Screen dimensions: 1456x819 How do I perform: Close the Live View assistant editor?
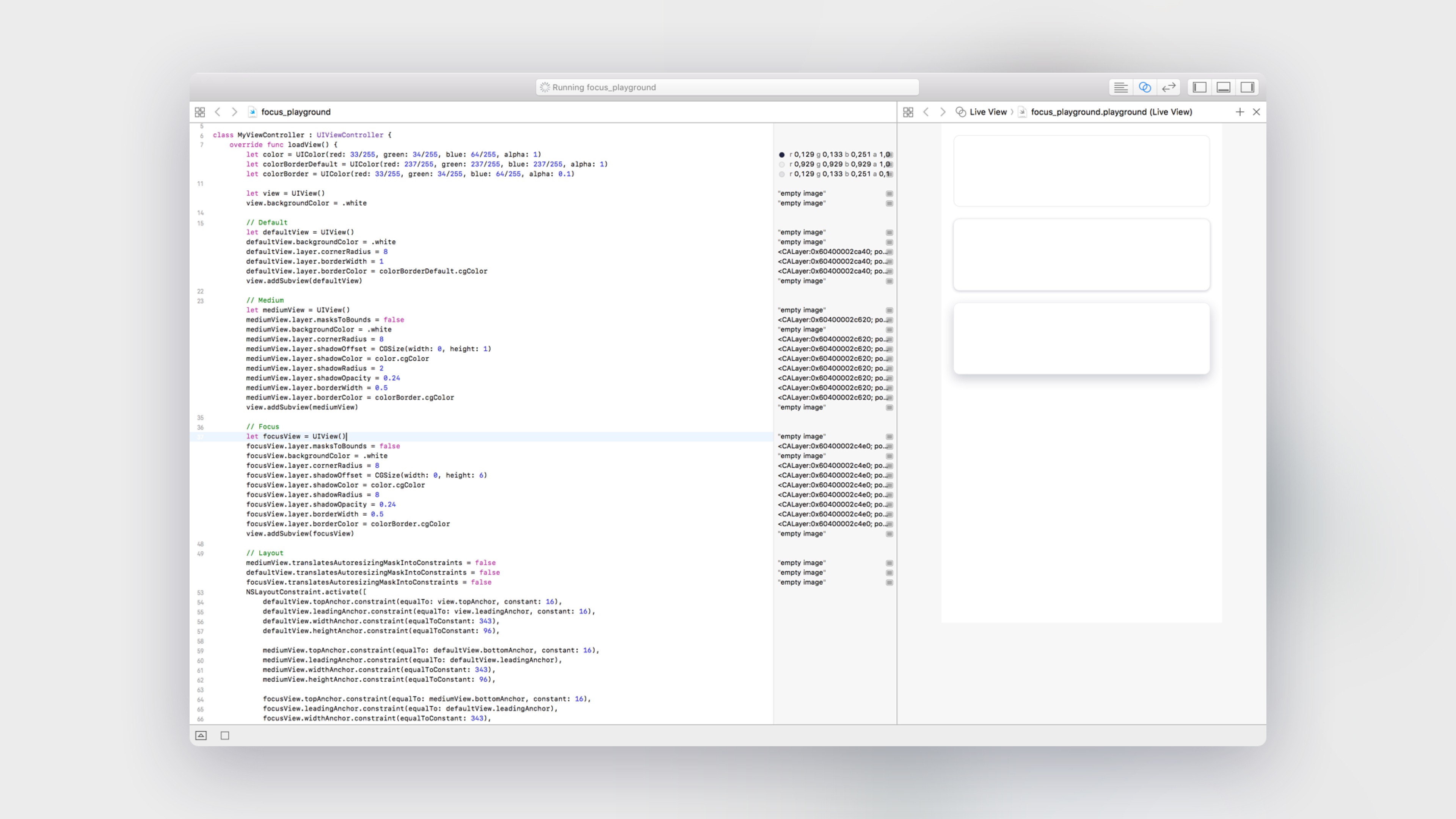1256,112
